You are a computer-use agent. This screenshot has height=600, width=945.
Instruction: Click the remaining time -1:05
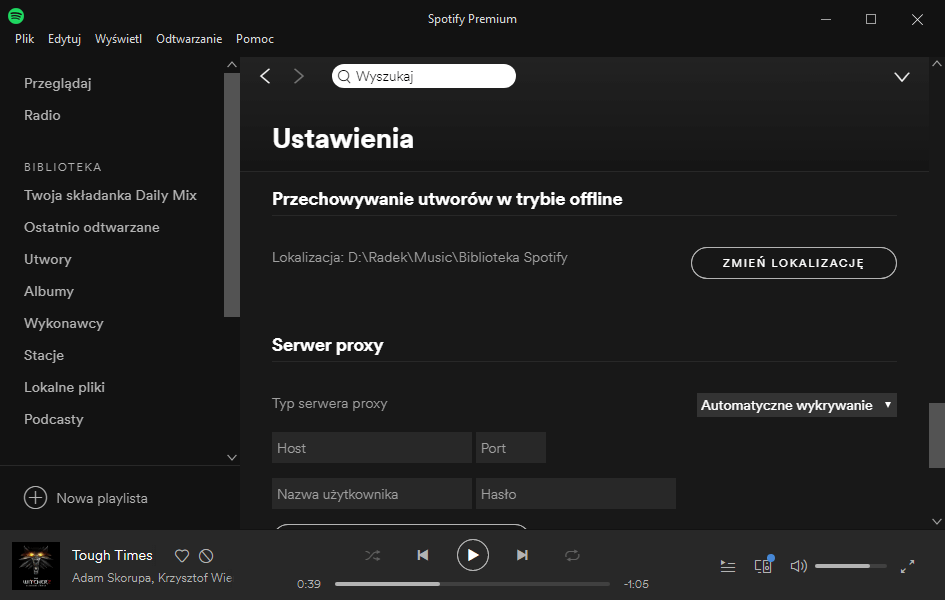click(636, 584)
